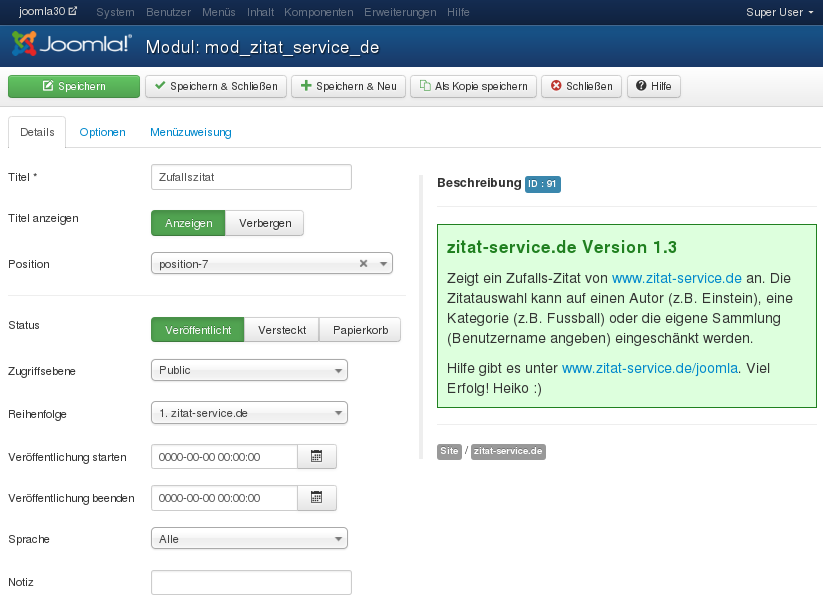The width and height of the screenshot is (823, 600).
Task: Set Status to Papierkorb
Action: (360, 330)
